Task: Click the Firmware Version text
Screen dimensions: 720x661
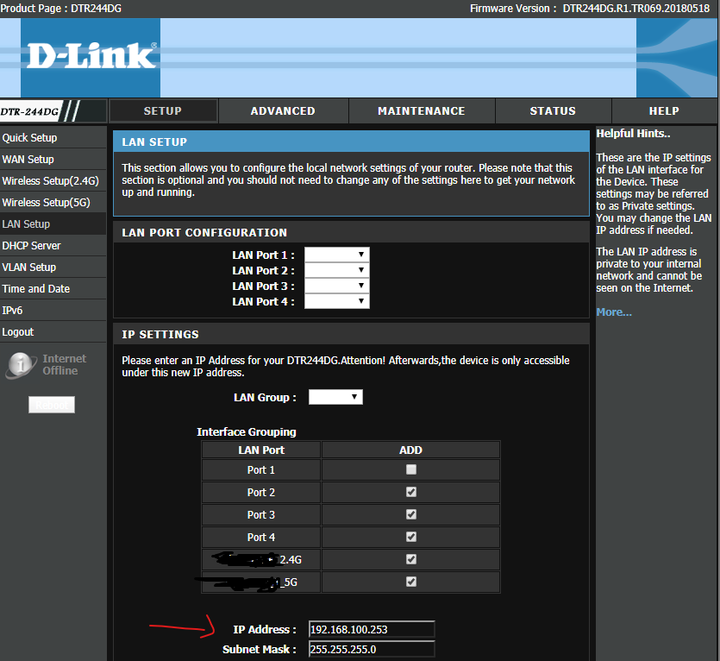Action: coord(590,8)
